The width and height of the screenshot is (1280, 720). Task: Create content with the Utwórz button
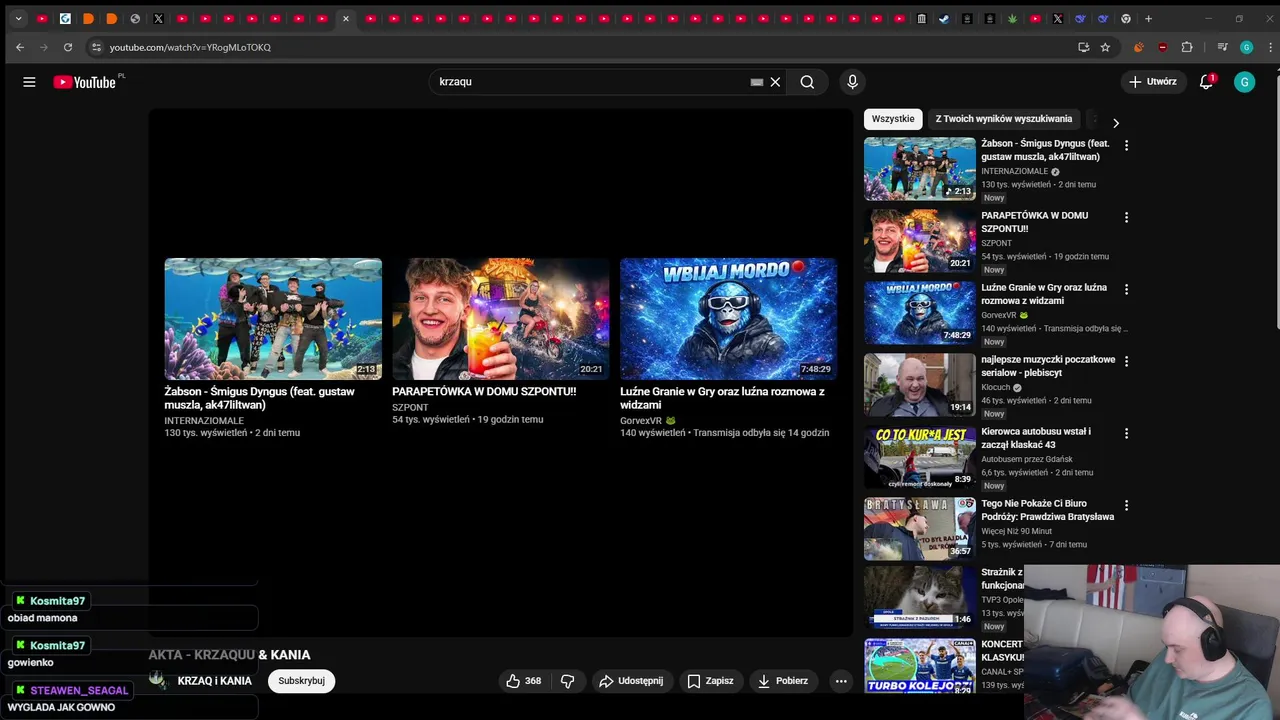tap(1153, 82)
